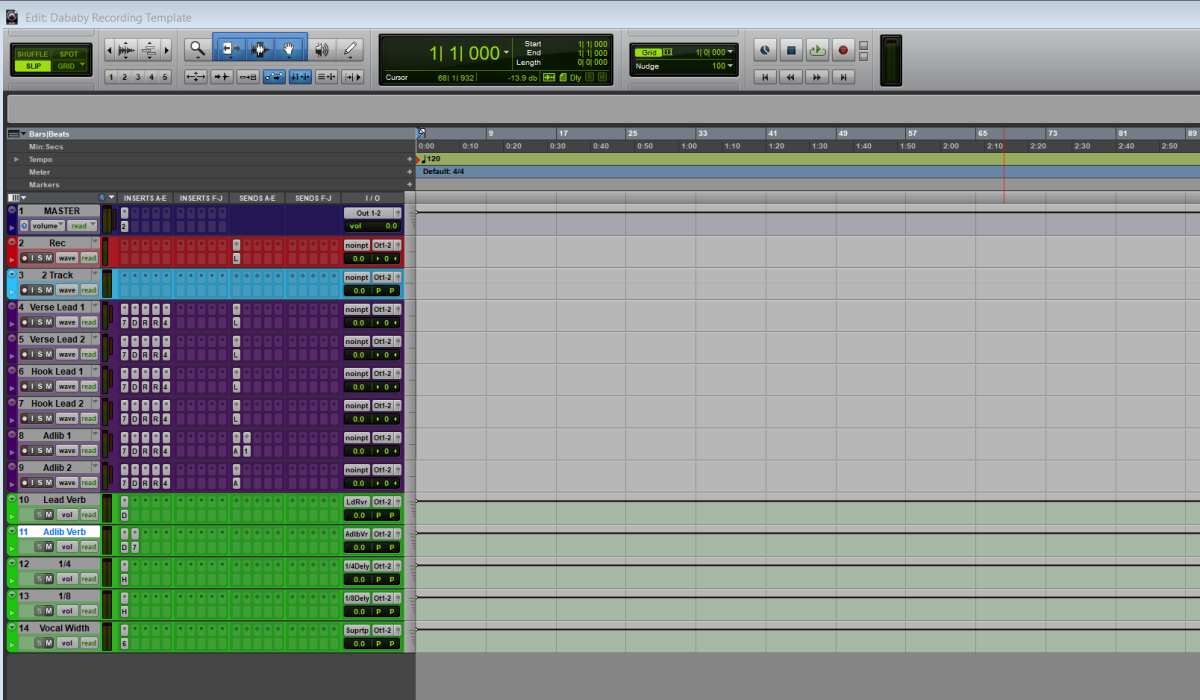Screen dimensions: 1200x700
Task: Record-enable the Rec track
Action: (x=24, y=258)
